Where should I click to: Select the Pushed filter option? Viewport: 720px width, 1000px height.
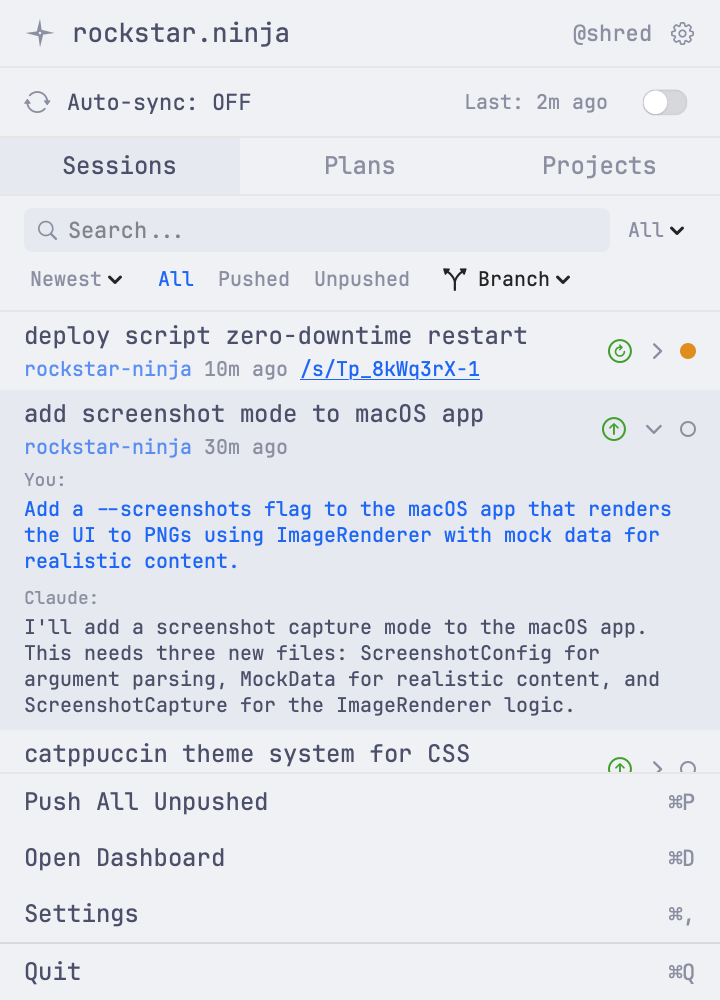[x=253, y=279]
